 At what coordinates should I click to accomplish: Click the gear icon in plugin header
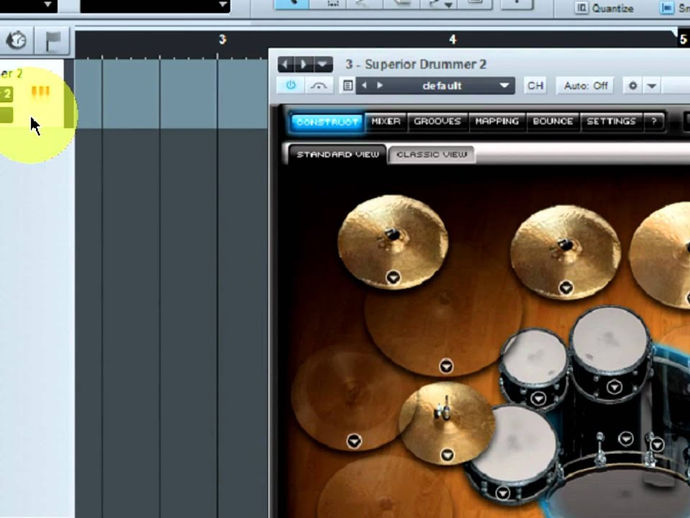[633, 85]
